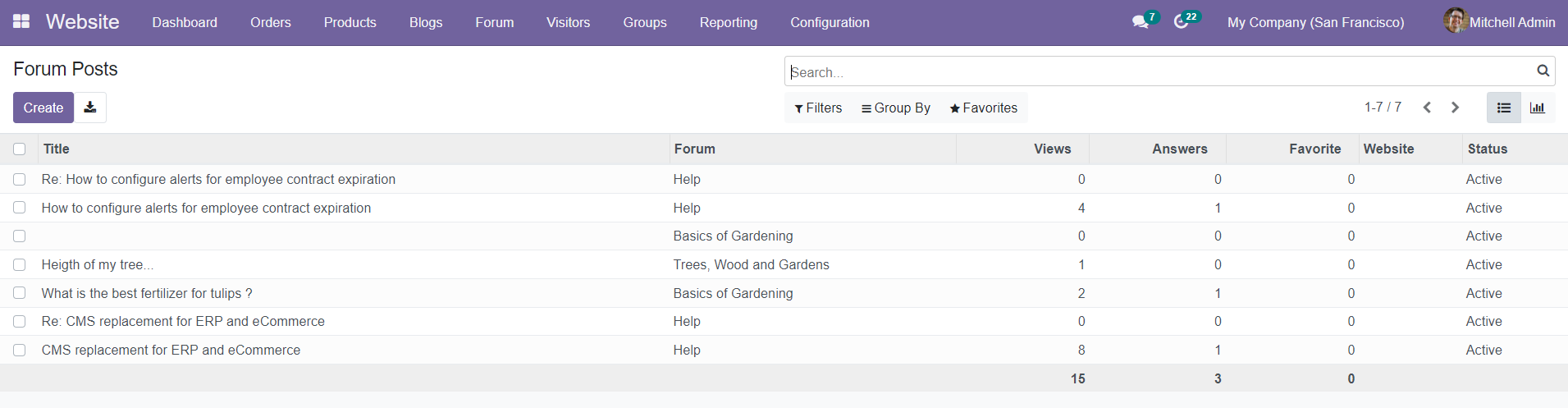
Task: Open 'How to configure alerts for employee contract expiration'
Action: point(206,208)
